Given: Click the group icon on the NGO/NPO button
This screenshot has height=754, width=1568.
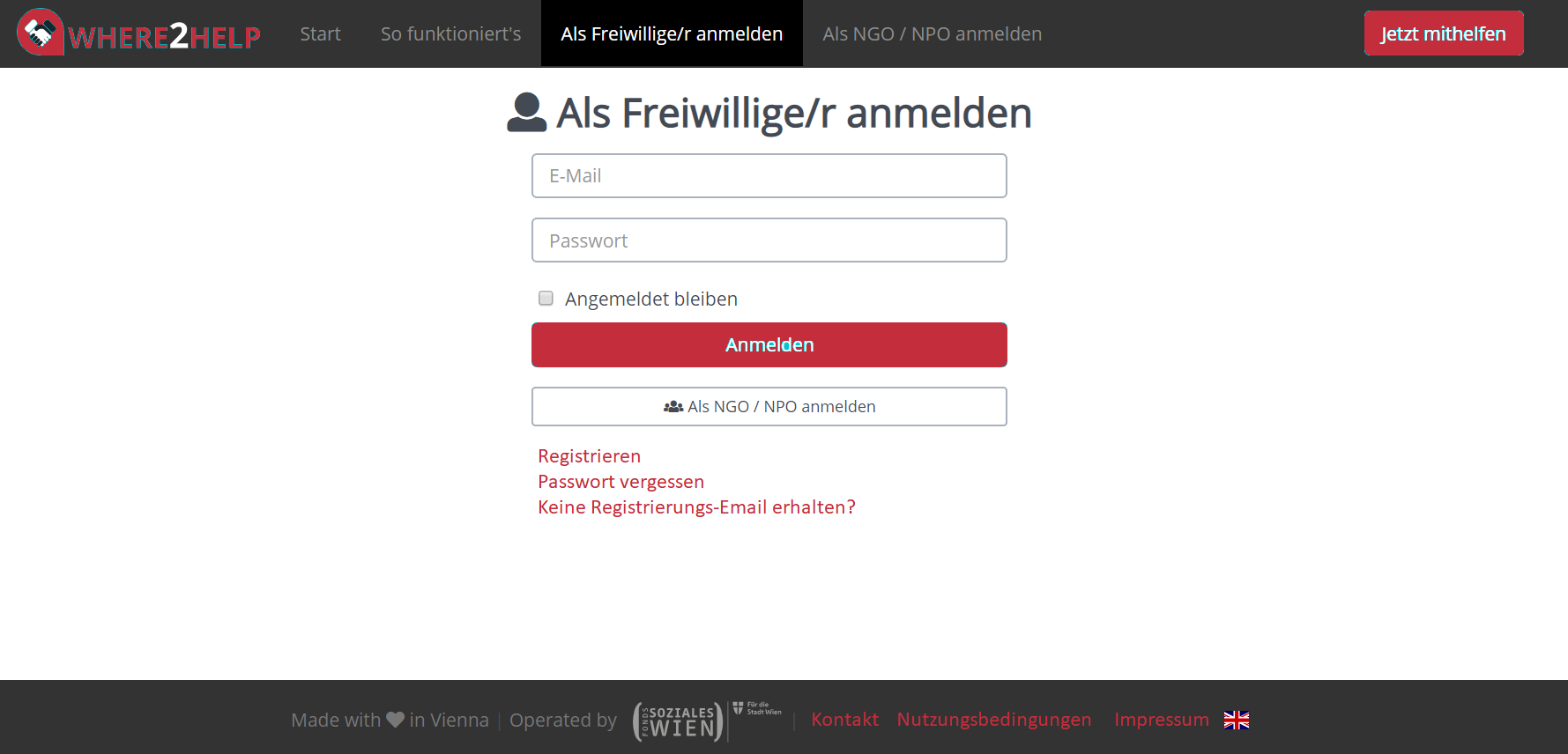Looking at the screenshot, I should 673,406.
